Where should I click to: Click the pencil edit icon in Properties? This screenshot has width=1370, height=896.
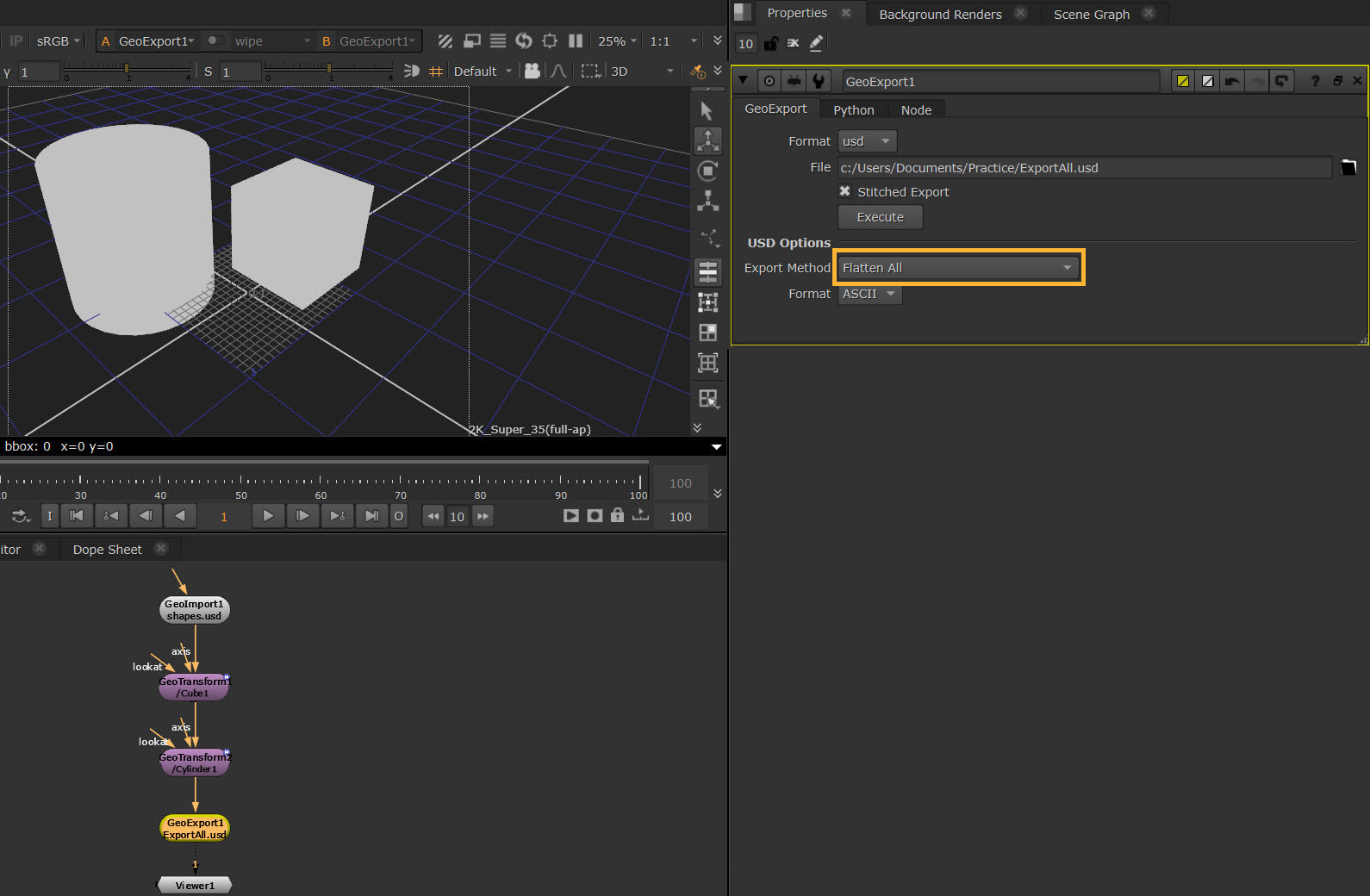(x=817, y=43)
